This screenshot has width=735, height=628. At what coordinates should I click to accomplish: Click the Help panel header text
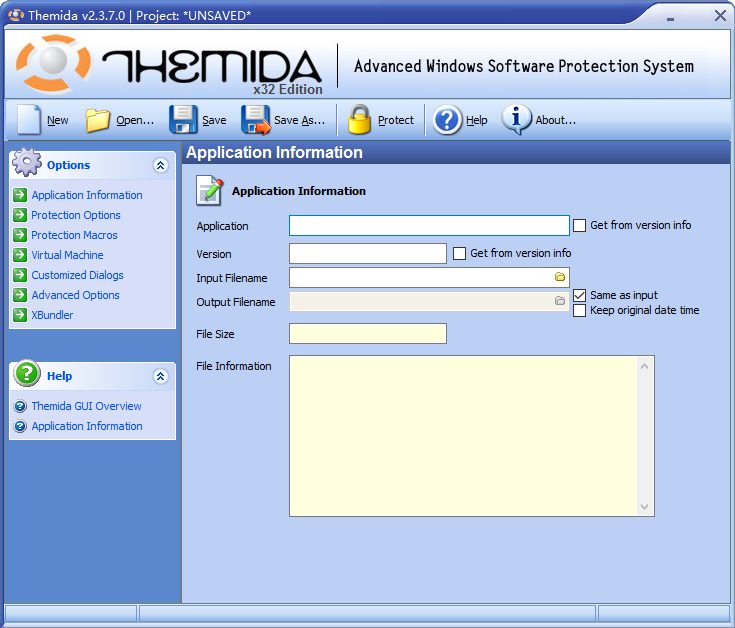point(60,376)
